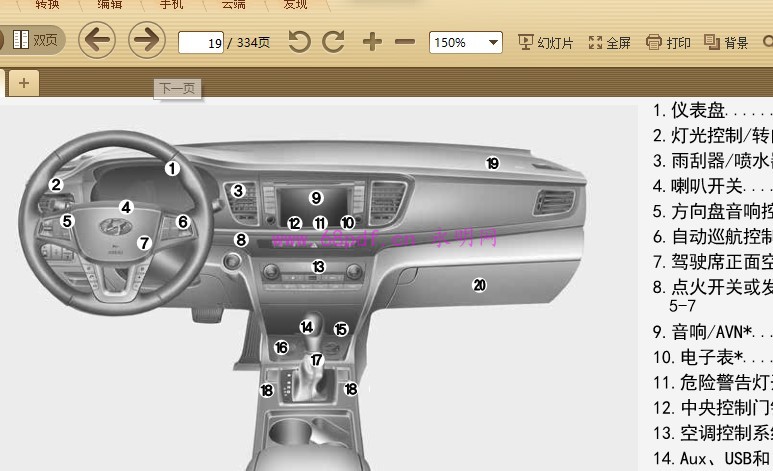Enter 全屏 fullscreen mode
The image size is (773, 471).
(x=610, y=42)
